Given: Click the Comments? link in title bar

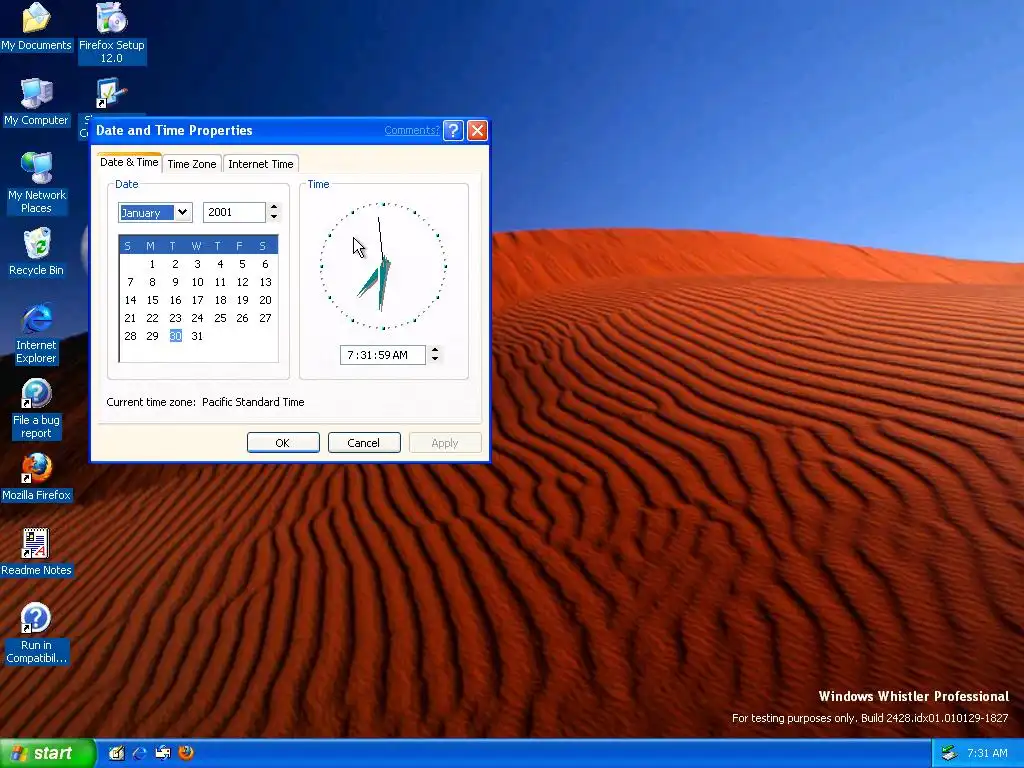Looking at the screenshot, I should click(411, 131).
